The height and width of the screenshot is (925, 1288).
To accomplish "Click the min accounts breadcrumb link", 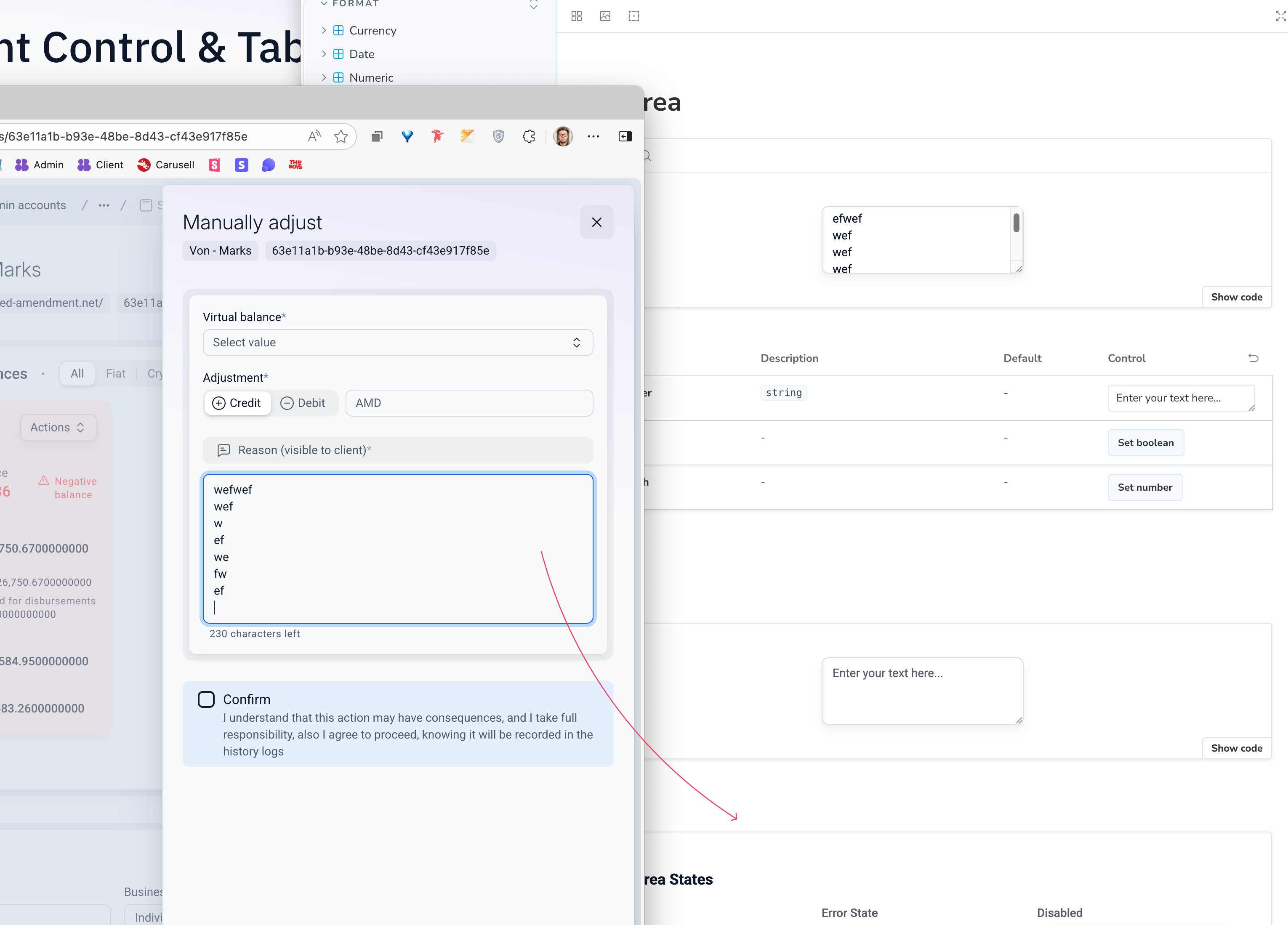I will point(33,205).
